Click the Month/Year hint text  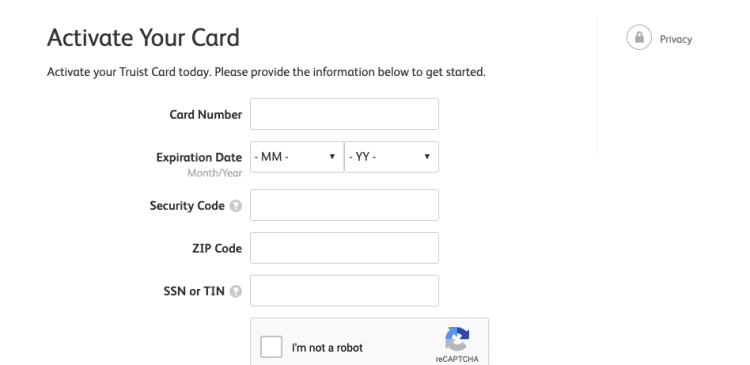(x=214, y=173)
